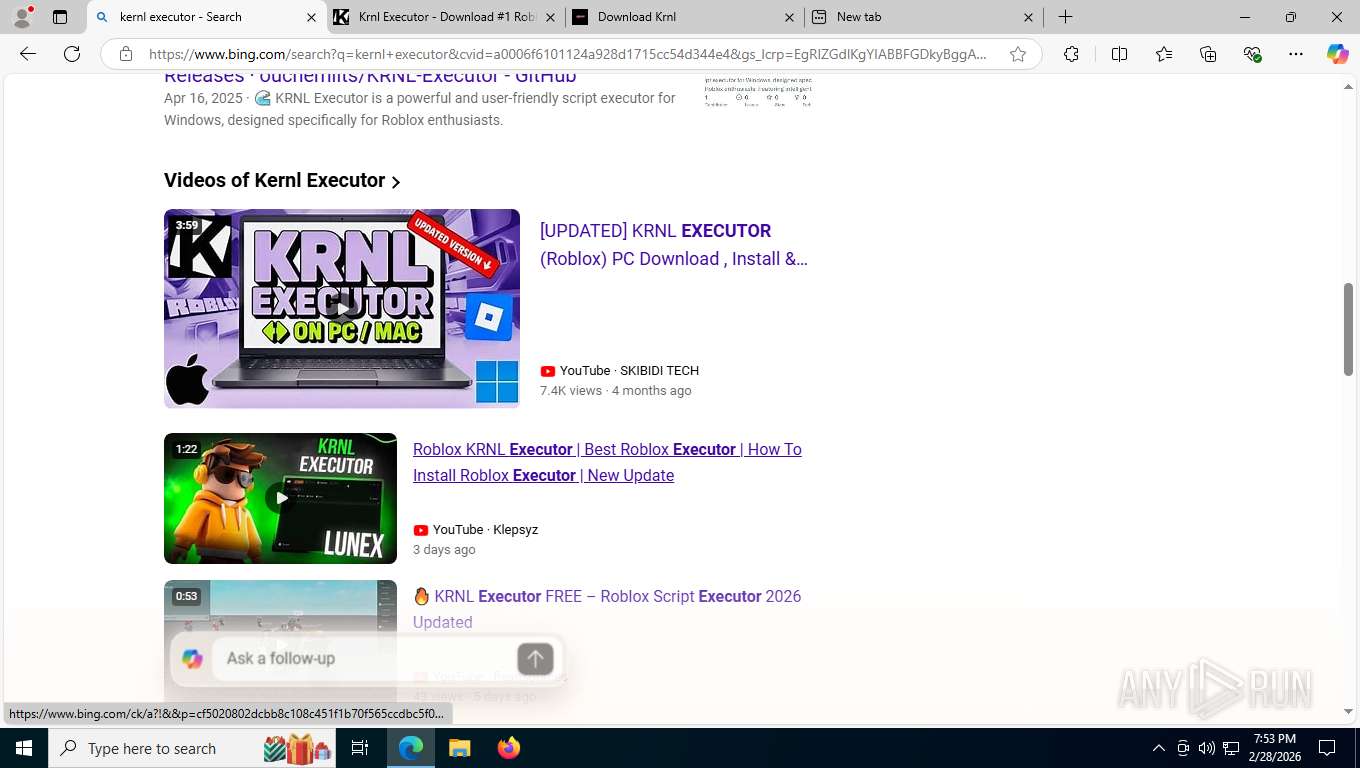
Task: Click the scrollbar up arrow
Action: coord(1348,88)
